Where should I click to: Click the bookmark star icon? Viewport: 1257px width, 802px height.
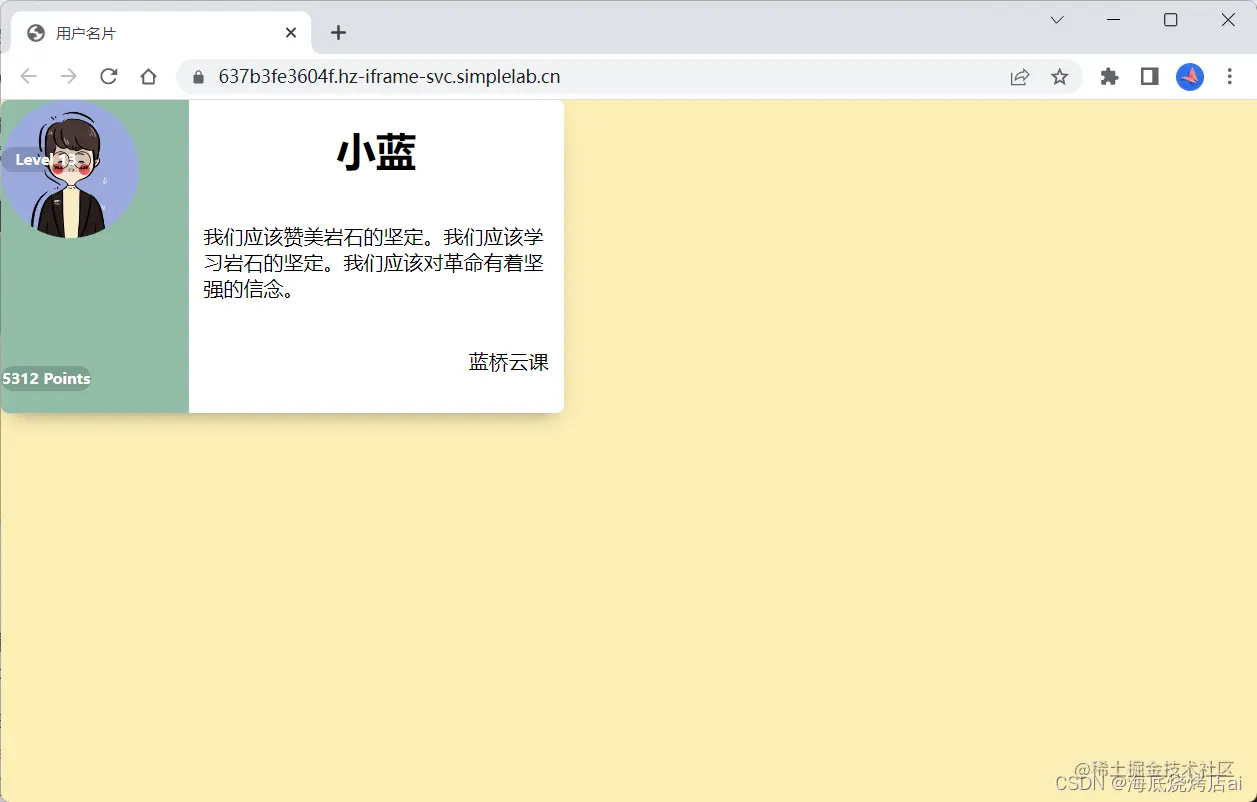pyautogui.click(x=1059, y=76)
